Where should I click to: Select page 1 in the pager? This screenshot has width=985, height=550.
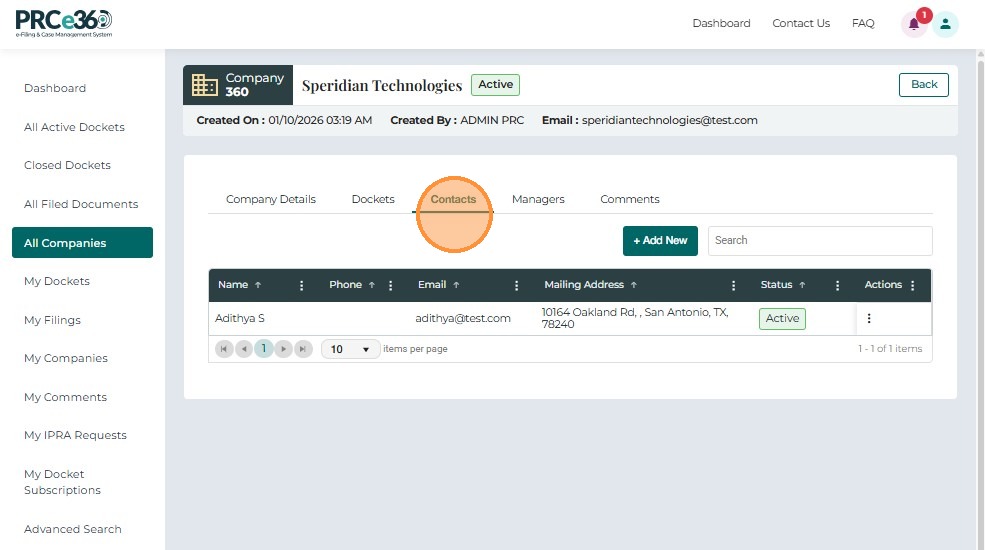[264, 349]
